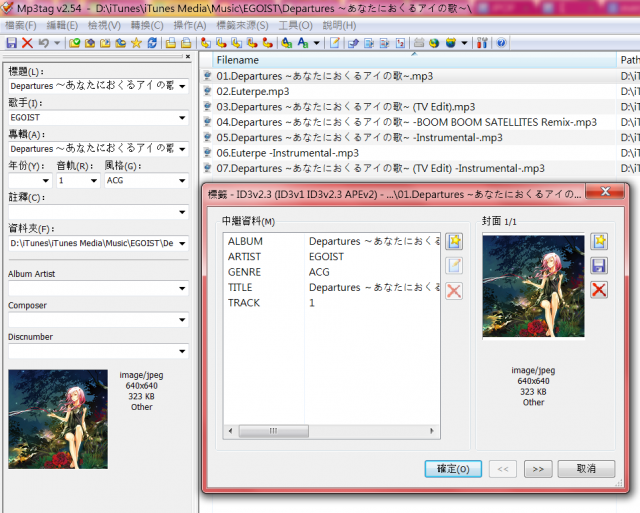Click the left arrow of metadata list scrollbar

pyautogui.click(x=231, y=431)
